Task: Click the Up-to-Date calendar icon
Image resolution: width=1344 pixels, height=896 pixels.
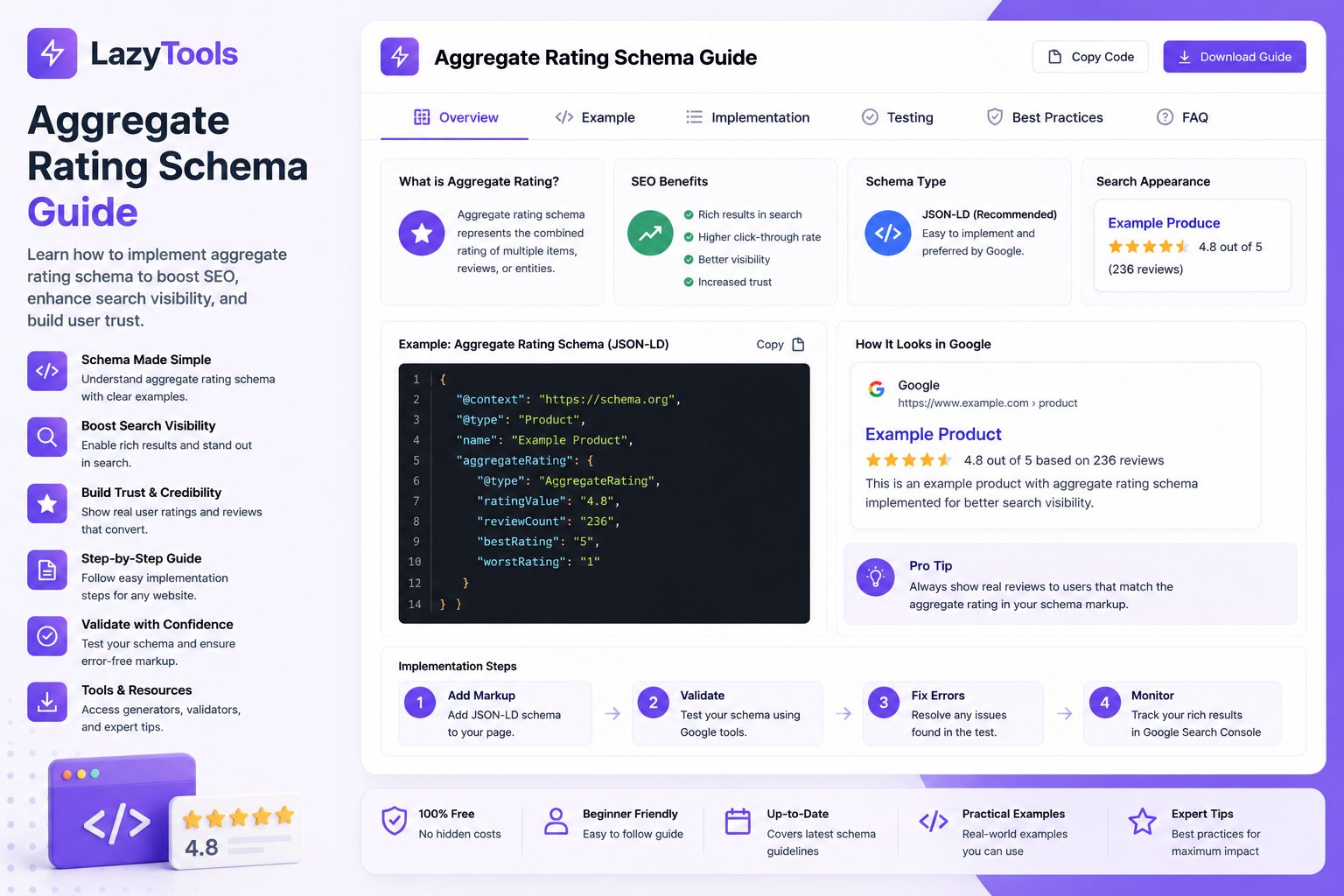Action: pyautogui.click(x=738, y=821)
